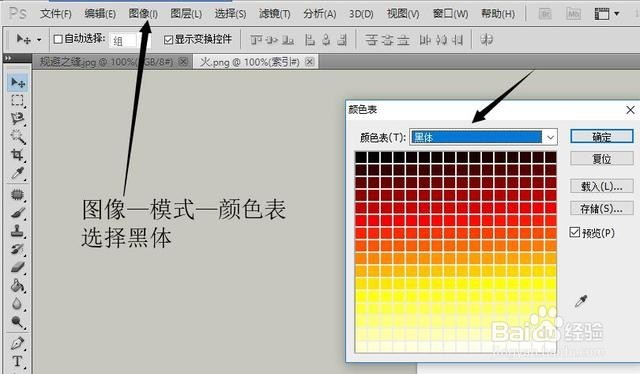This screenshot has height=374, width=640.
Task: Select the Polygonal Lasso tool
Action: pyautogui.click(x=17, y=118)
